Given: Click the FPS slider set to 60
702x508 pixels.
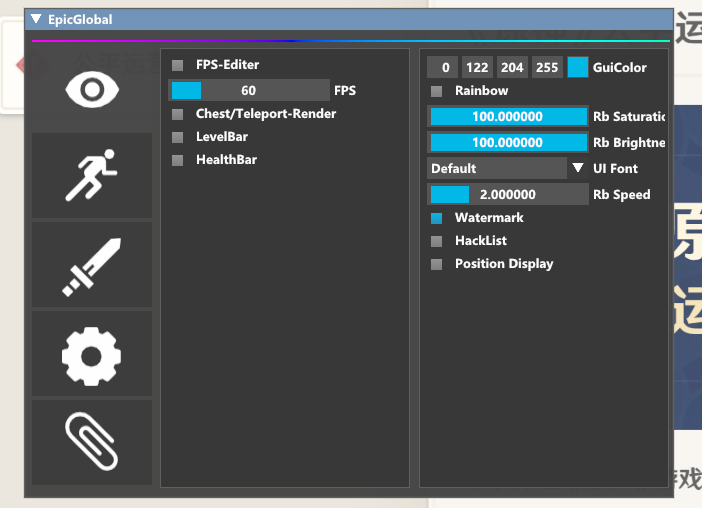Looking at the screenshot, I should 248,90.
